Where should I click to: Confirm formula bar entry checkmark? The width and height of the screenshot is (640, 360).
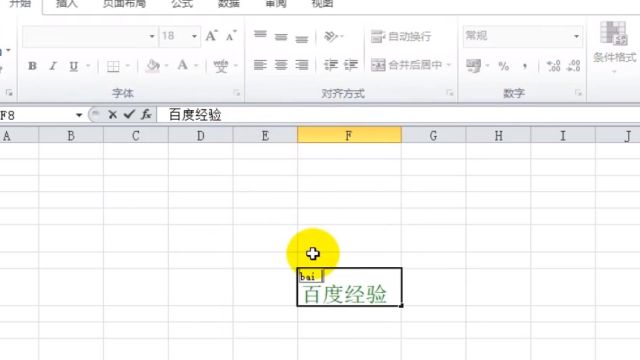coord(129,115)
